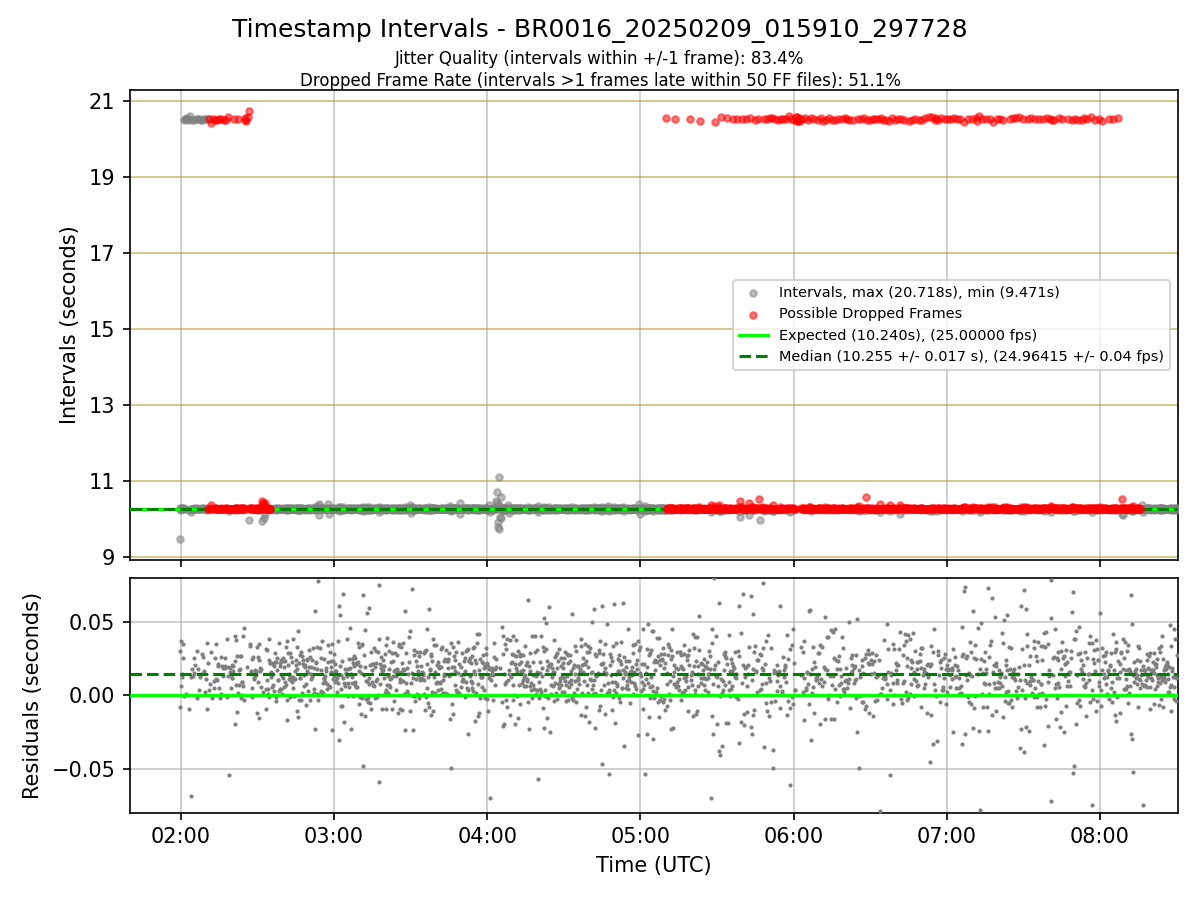Click the "Intervals (seconds)" y-axis label
This screenshot has width=1200, height=900.
[69, 325]
